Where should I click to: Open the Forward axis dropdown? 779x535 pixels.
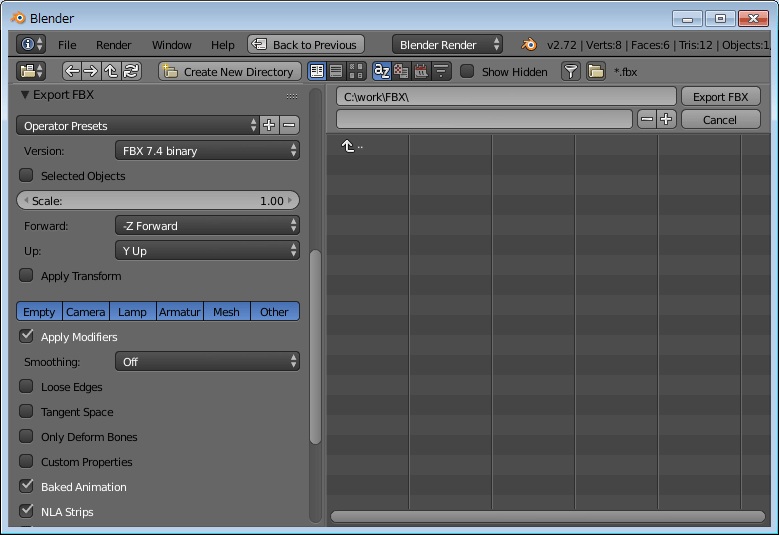coord(207,226)
